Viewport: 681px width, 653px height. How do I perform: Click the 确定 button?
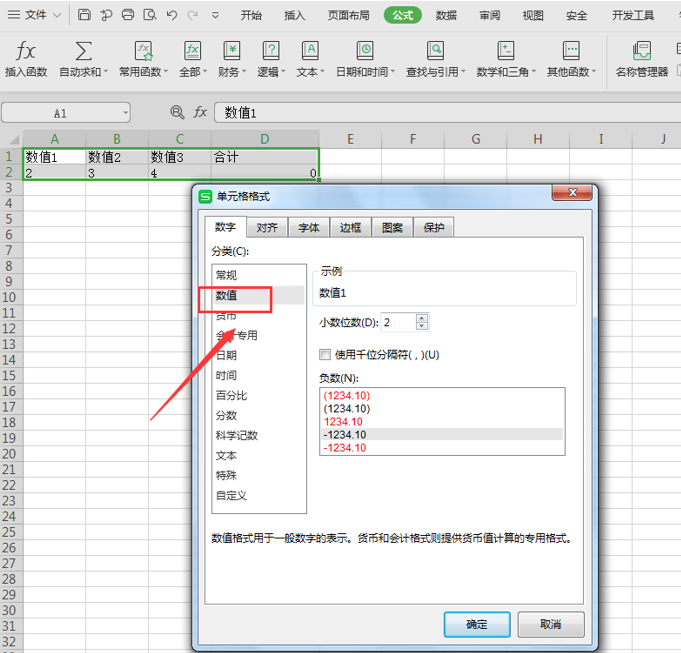click(477, 624)
